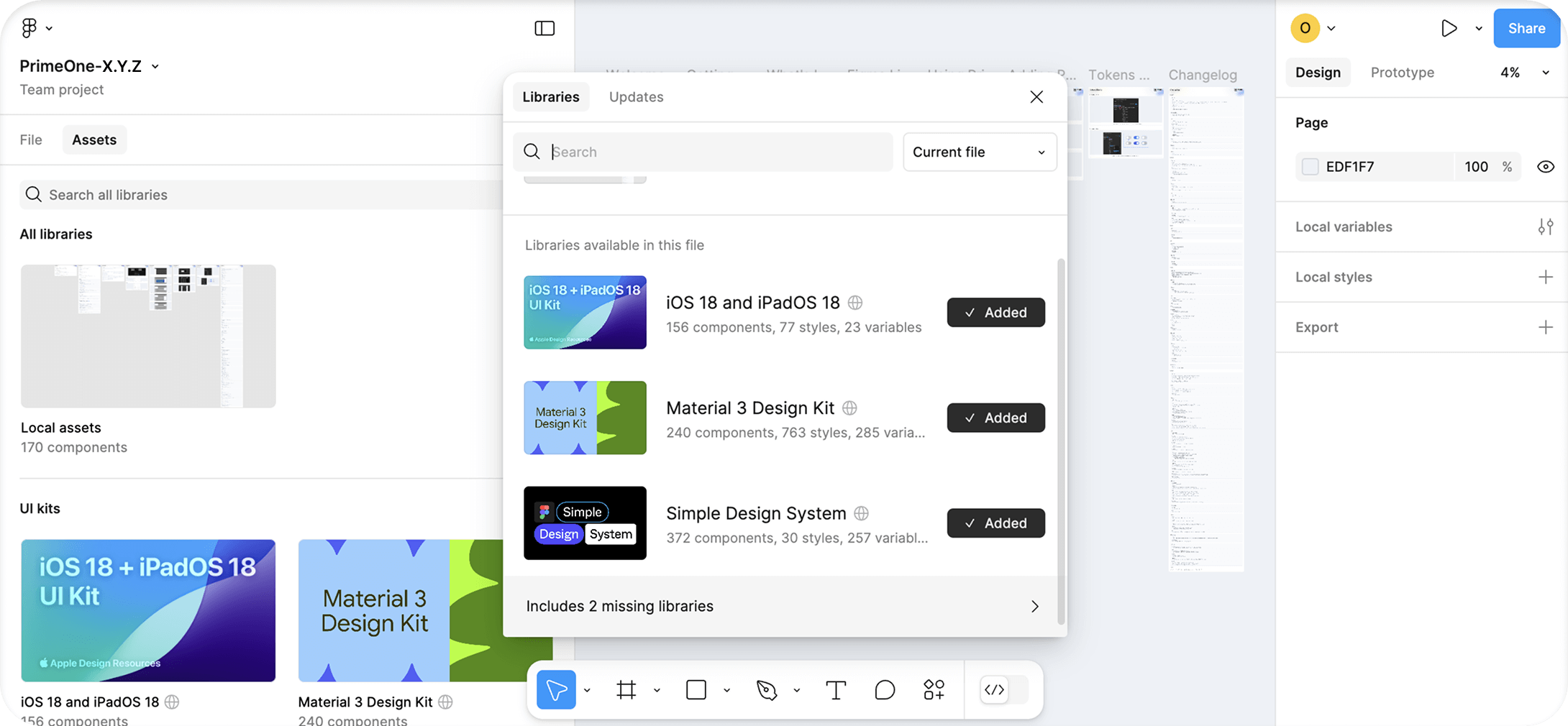Click user avatar O

1305,28
